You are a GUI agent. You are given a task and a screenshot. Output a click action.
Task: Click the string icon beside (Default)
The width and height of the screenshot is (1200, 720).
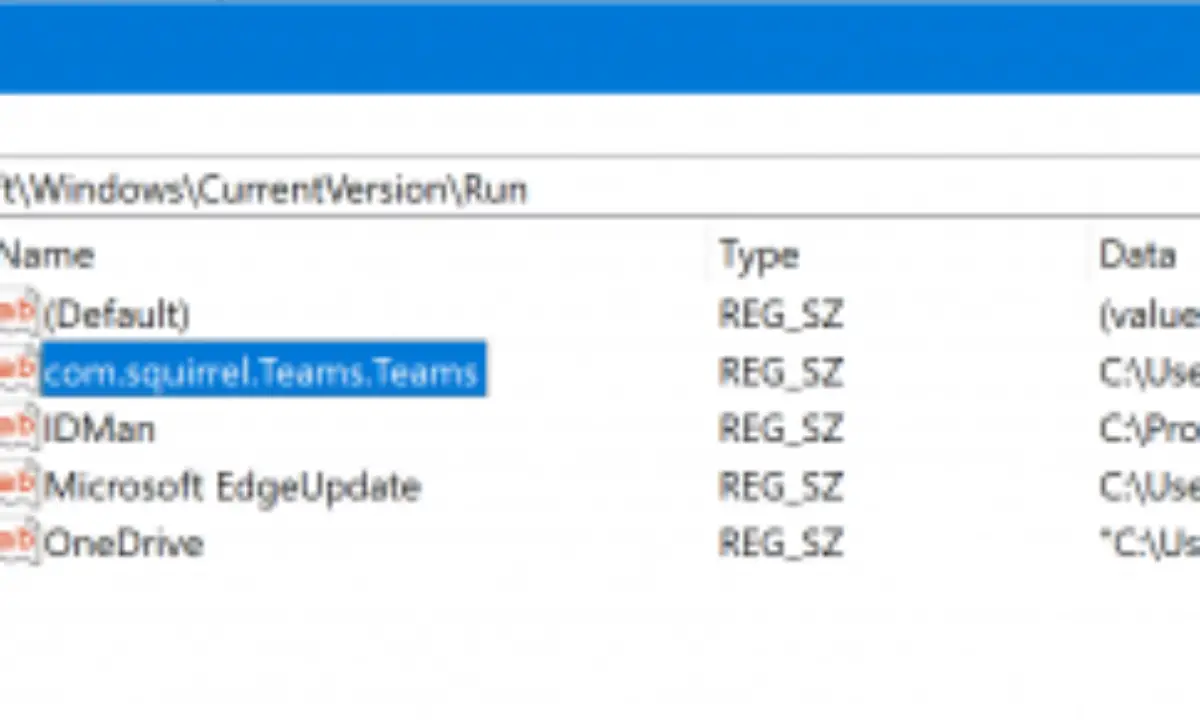(18, 315)
